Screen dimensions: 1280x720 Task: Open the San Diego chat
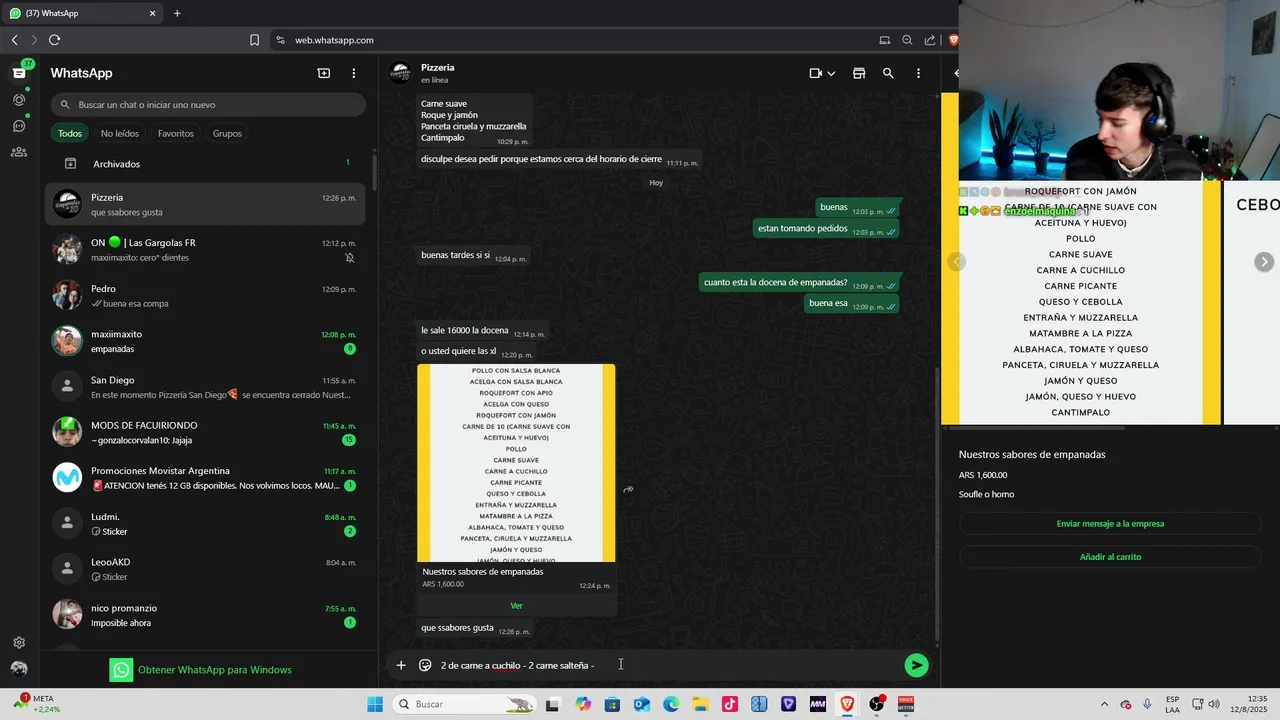[205, 387]
